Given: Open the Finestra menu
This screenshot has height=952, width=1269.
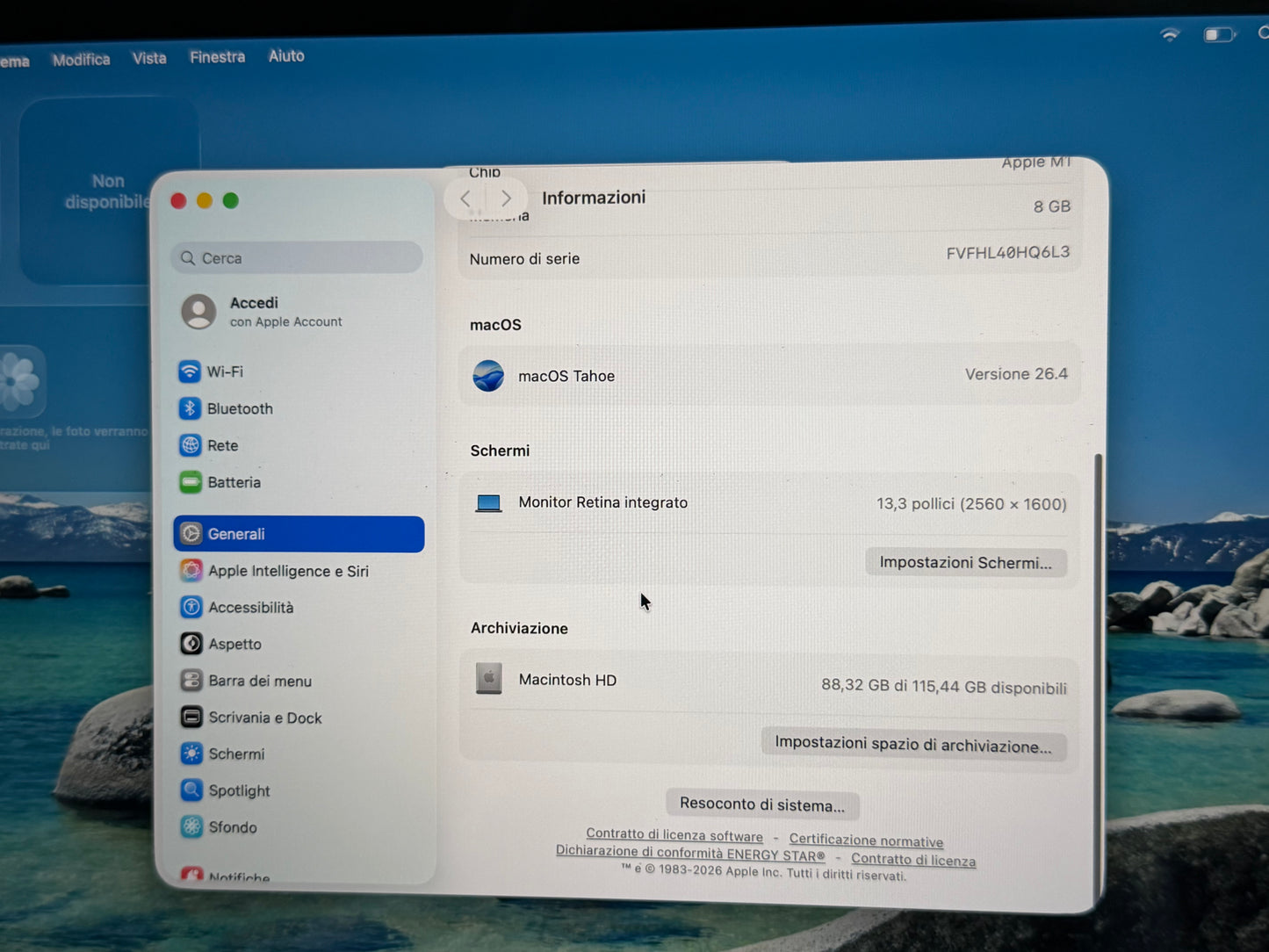Looking at the screenshot, I should coord(218,57).
